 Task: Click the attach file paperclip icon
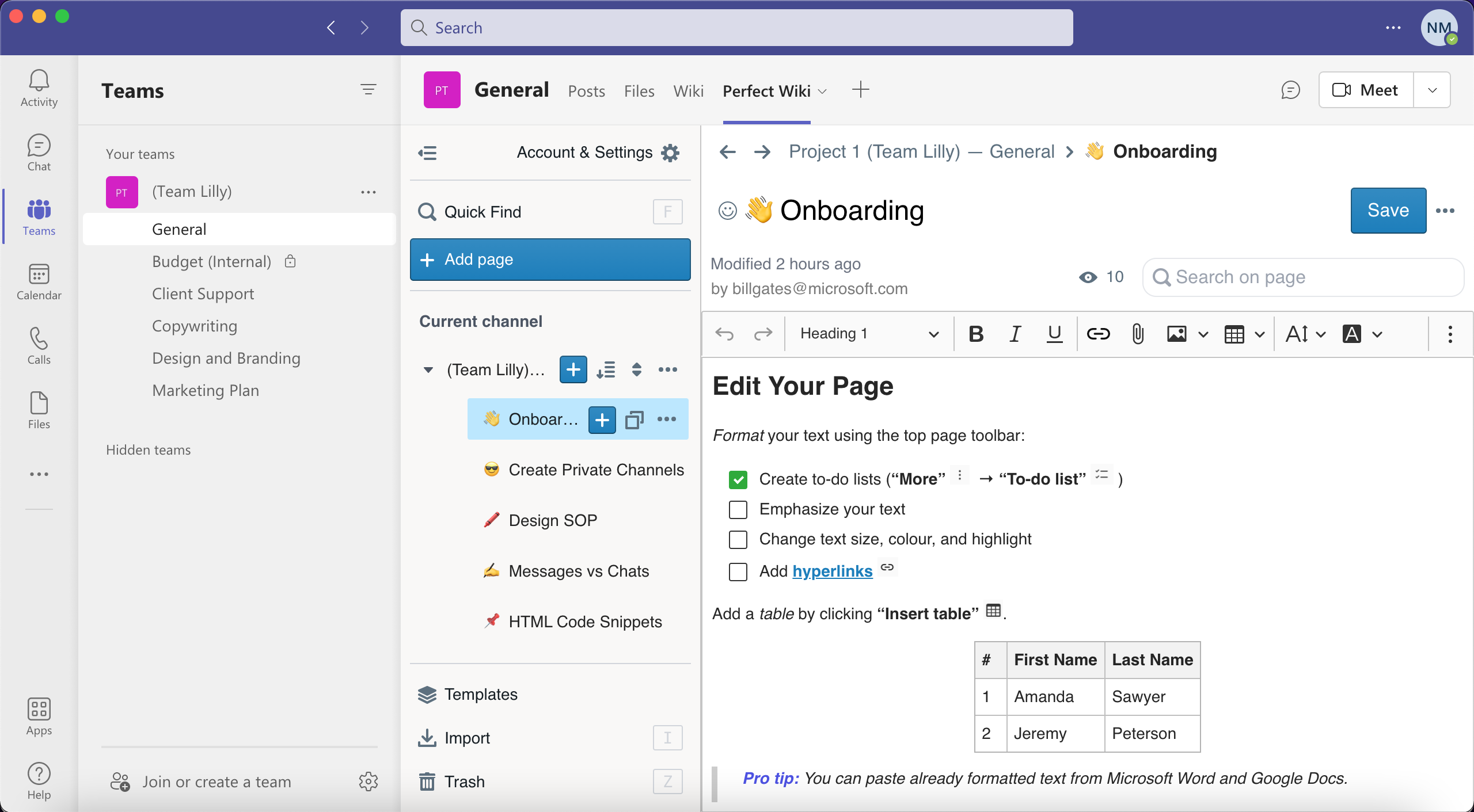(x=1137, y=334)
